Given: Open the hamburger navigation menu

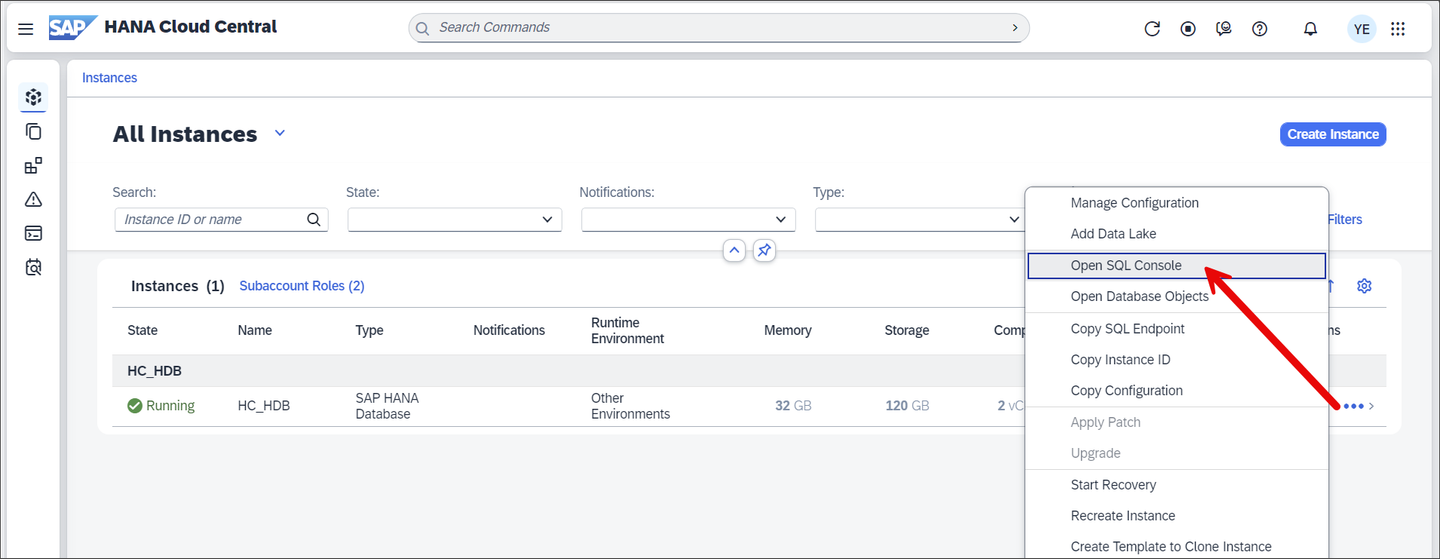Looking at the screenshot, I should 26,29.
